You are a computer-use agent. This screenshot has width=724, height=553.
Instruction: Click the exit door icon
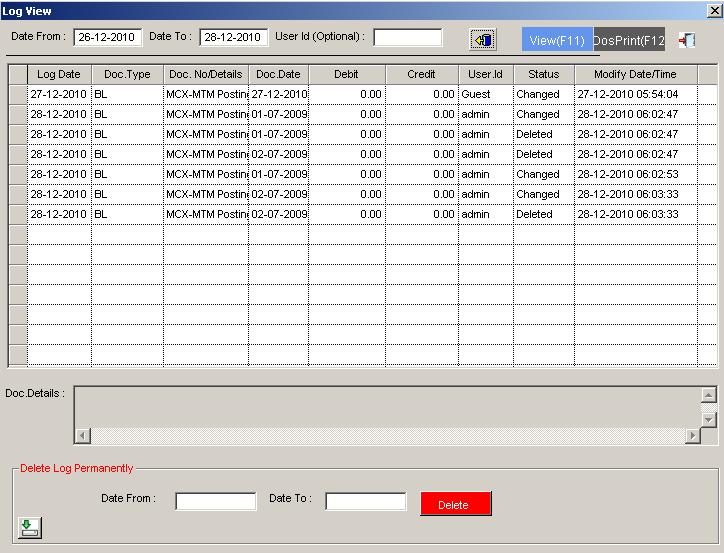(686, 40)
